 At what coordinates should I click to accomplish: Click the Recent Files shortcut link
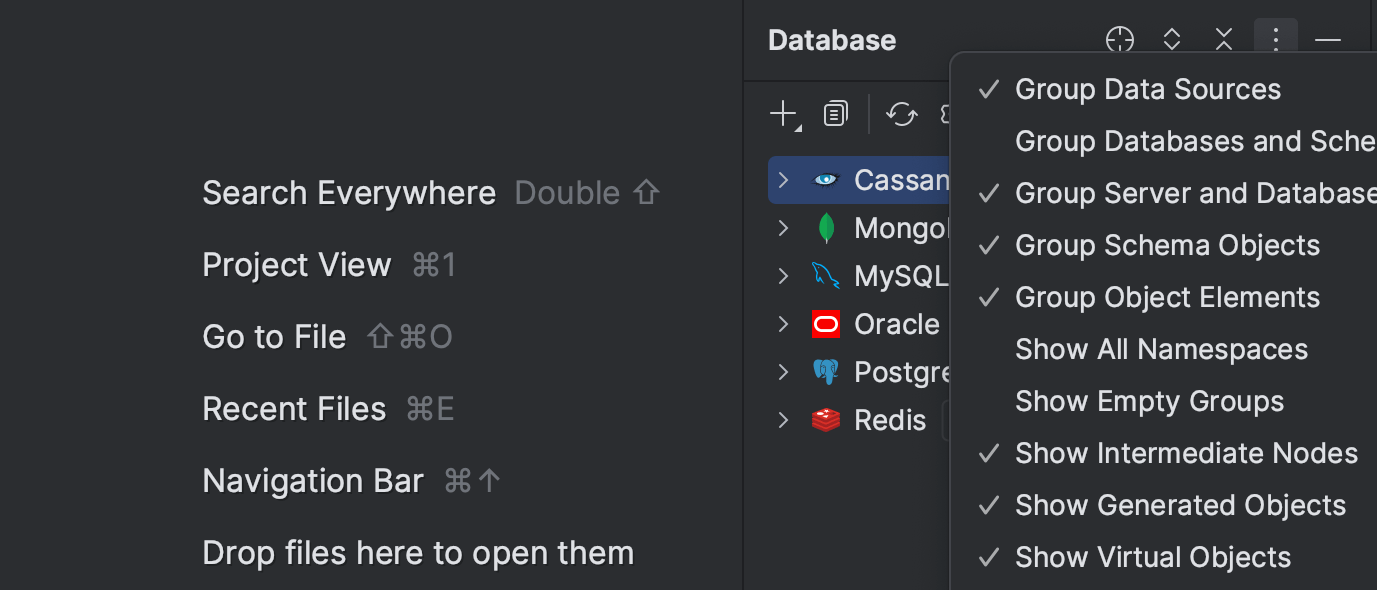pyautogui.click(x=293, y=408)
